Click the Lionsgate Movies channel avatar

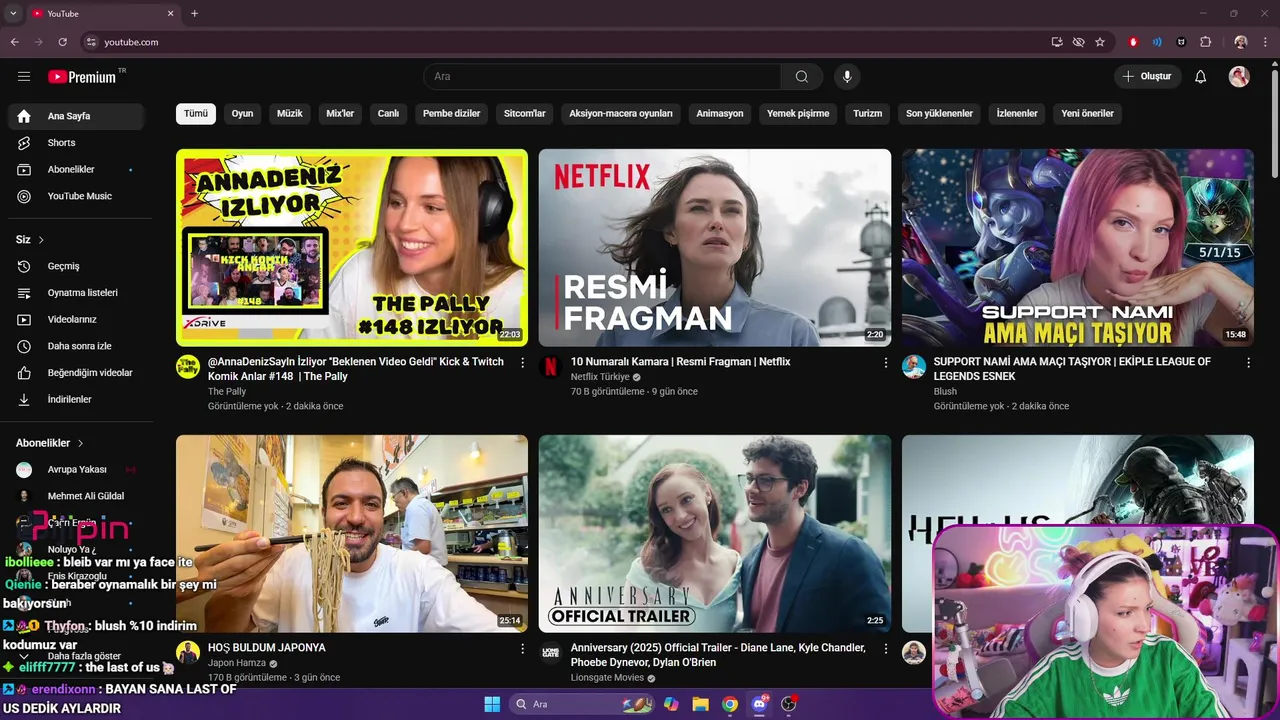pyautogui.click(x=551, y=653)
